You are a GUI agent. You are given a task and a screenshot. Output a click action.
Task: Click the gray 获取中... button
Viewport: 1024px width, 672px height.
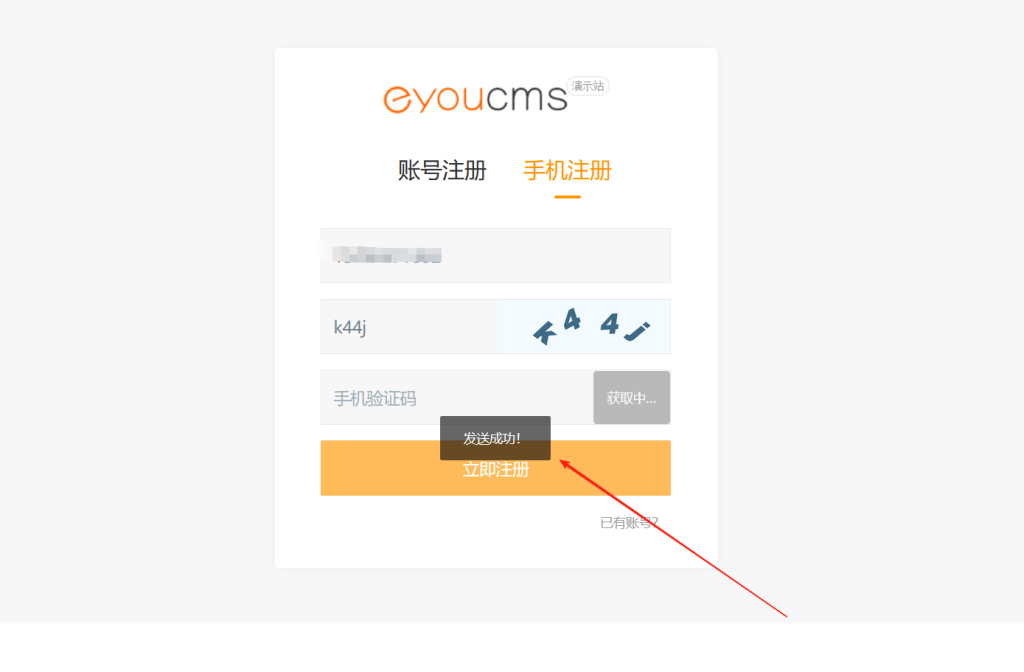(x=632, y=398)
